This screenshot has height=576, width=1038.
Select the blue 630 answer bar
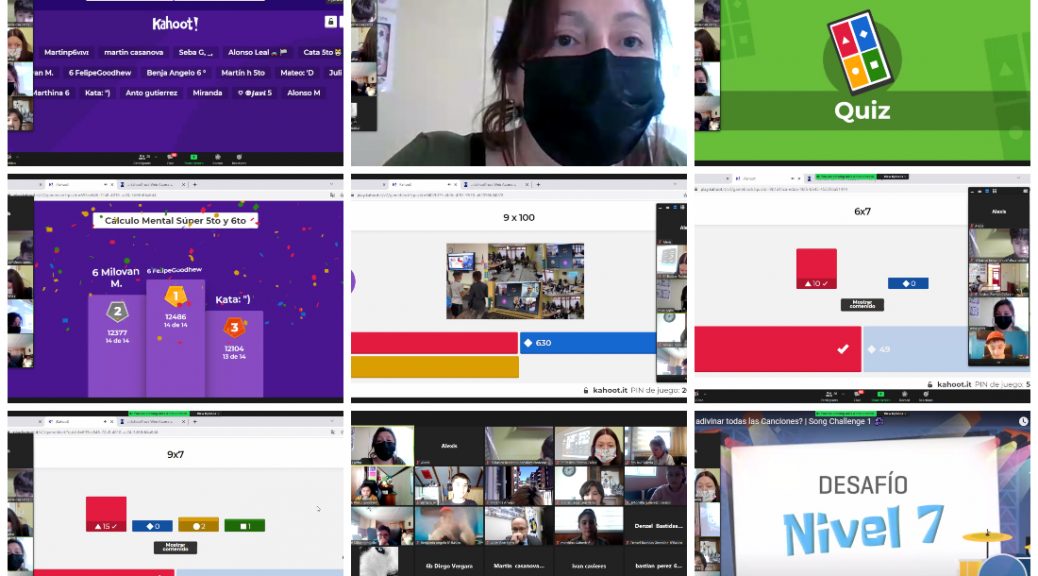coord(586,343)
